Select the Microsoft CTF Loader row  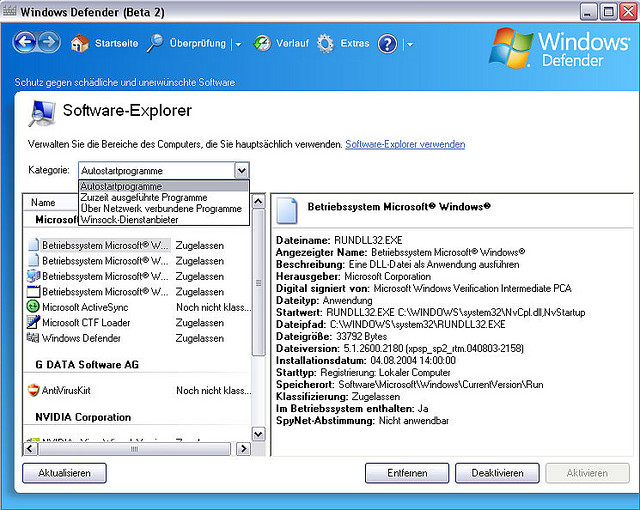pyautogui.click(x=139, y=322)
